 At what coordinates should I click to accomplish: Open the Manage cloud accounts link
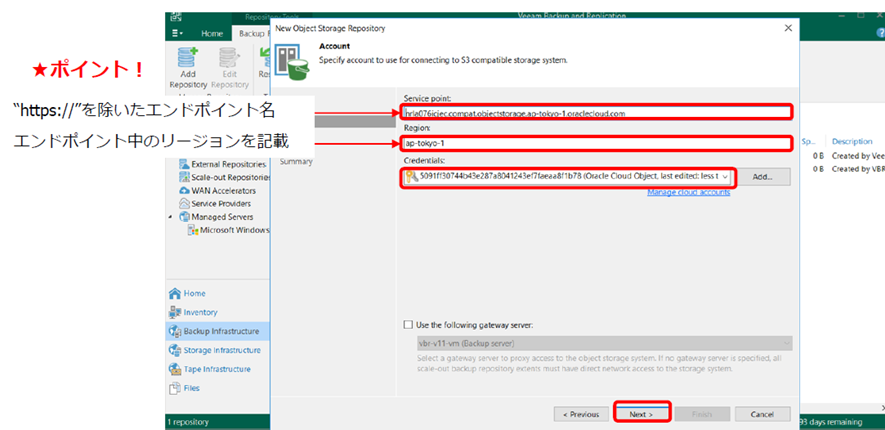pyautogui.click(x=689, y=192)
